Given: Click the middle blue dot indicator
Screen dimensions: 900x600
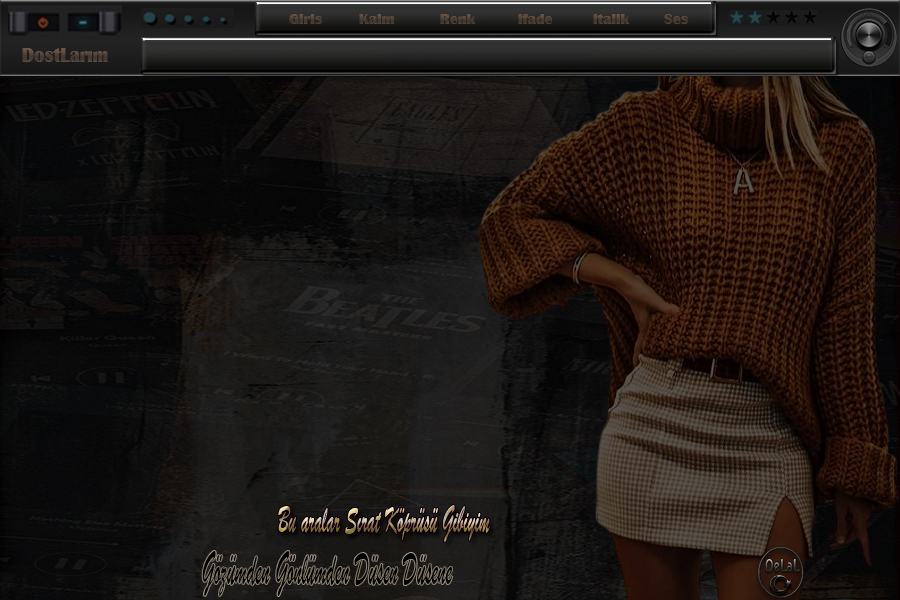Looking at the screenshot, I should [x=188, y=19].
